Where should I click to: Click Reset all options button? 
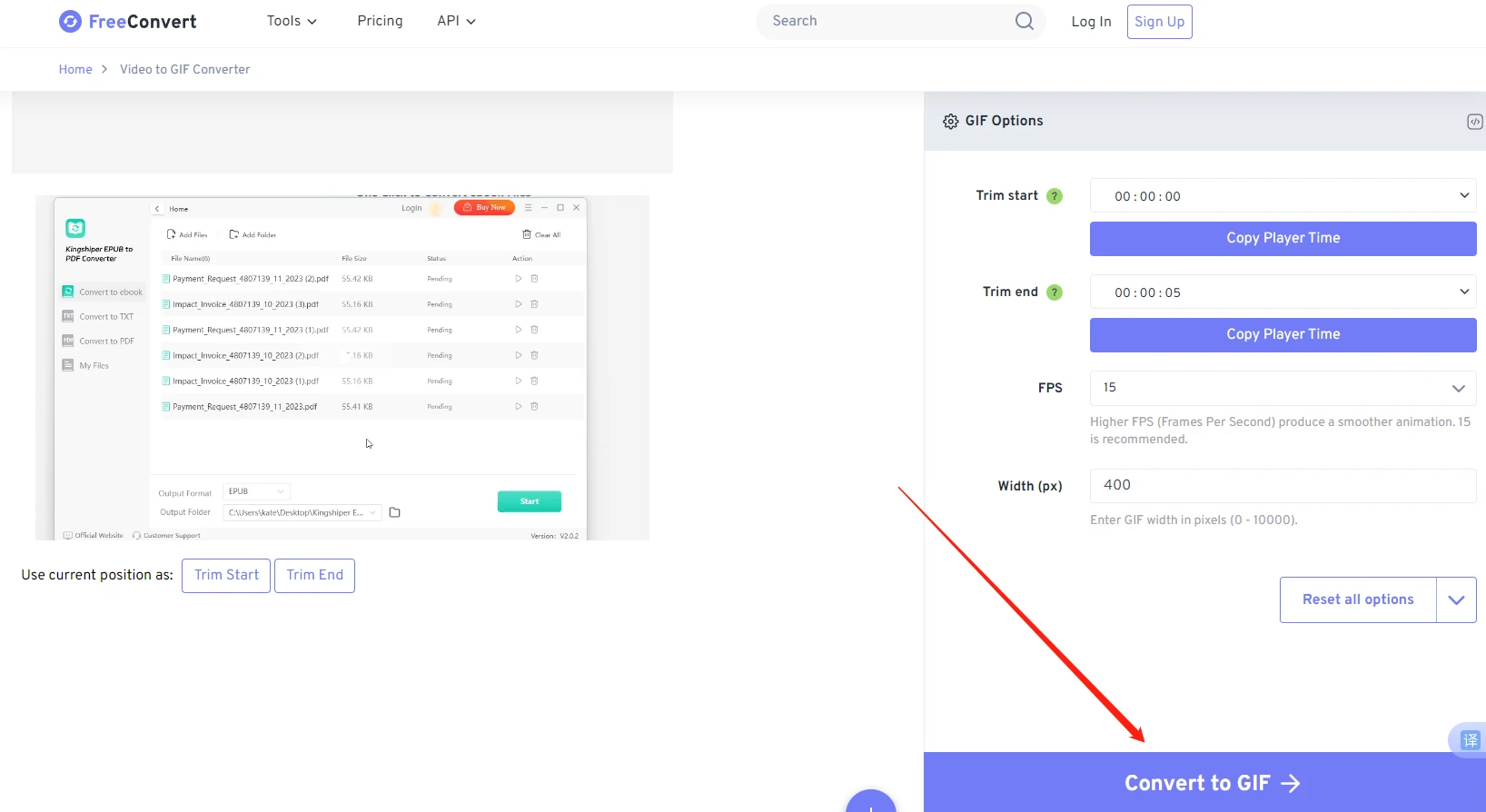tap(1358, 599)
